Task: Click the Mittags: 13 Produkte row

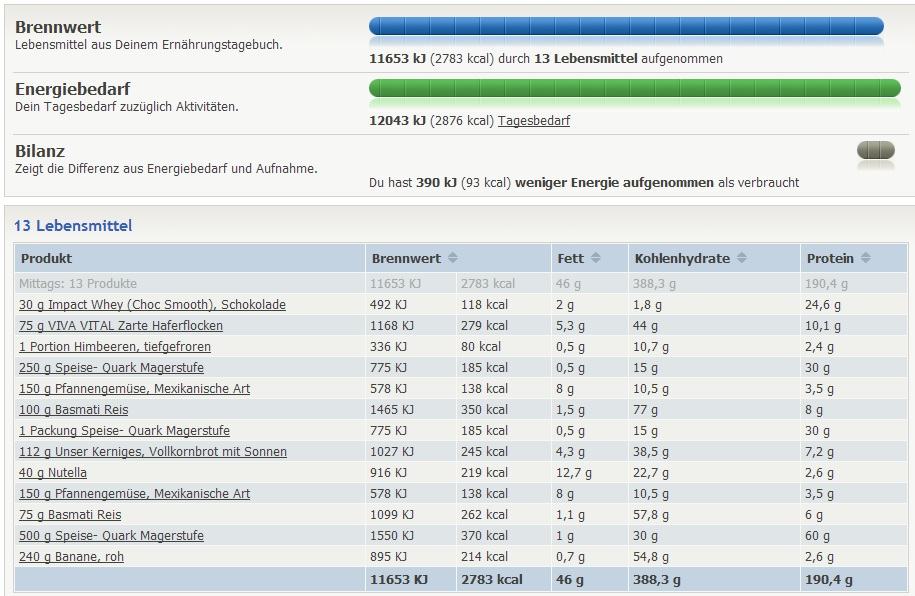Action: click(x=461, y=284)
